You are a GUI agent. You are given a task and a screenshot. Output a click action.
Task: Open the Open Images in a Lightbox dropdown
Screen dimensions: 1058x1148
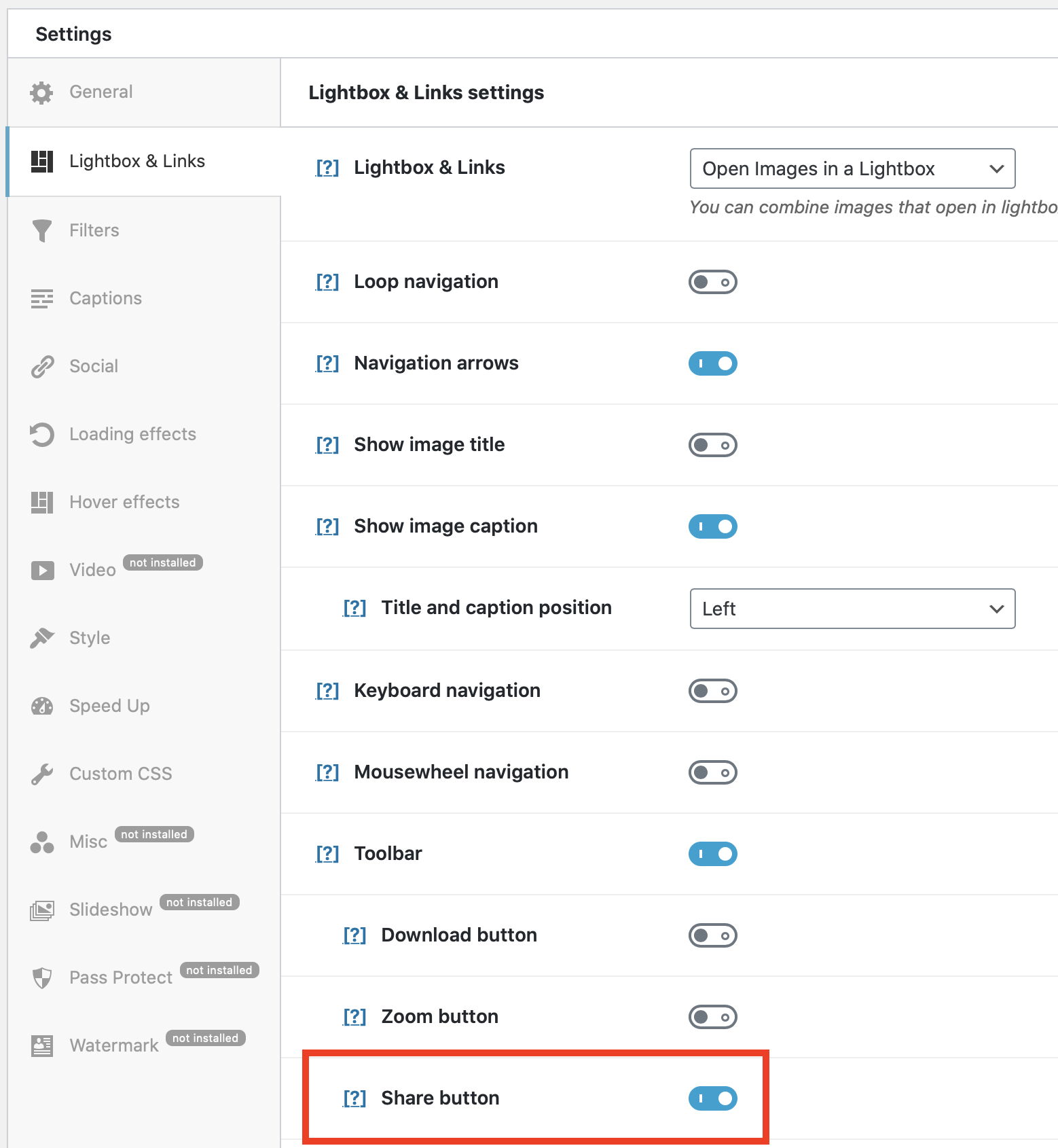coord(853,168)
